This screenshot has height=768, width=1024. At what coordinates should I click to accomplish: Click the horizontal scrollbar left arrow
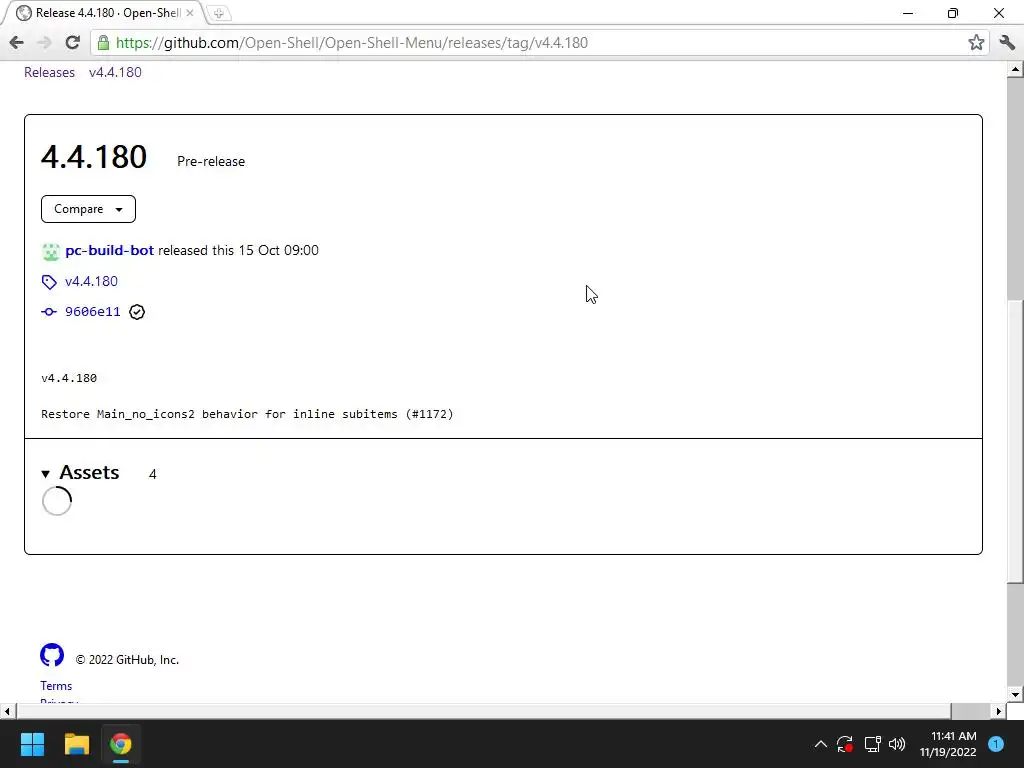[x=7, y=711]
